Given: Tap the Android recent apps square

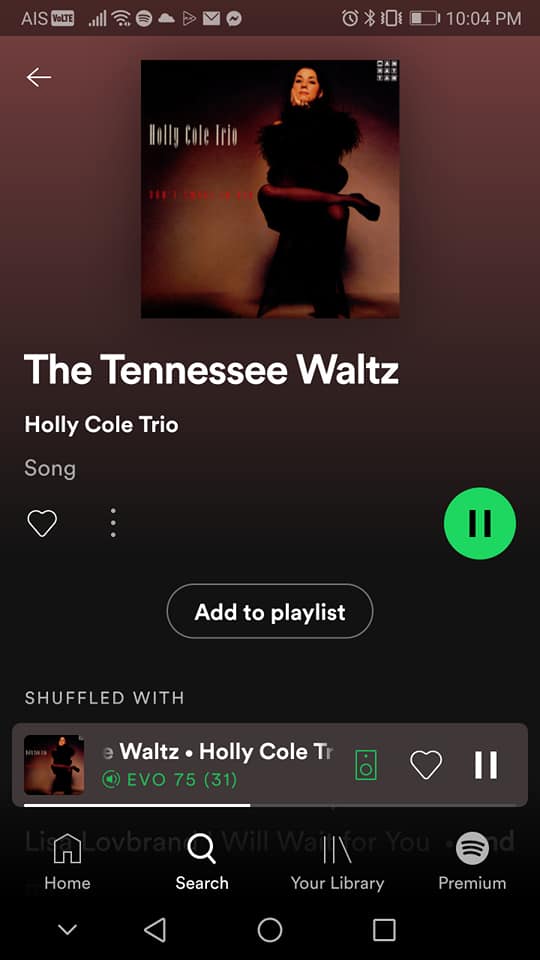Looking at the screenshot, I should (384, 929).
